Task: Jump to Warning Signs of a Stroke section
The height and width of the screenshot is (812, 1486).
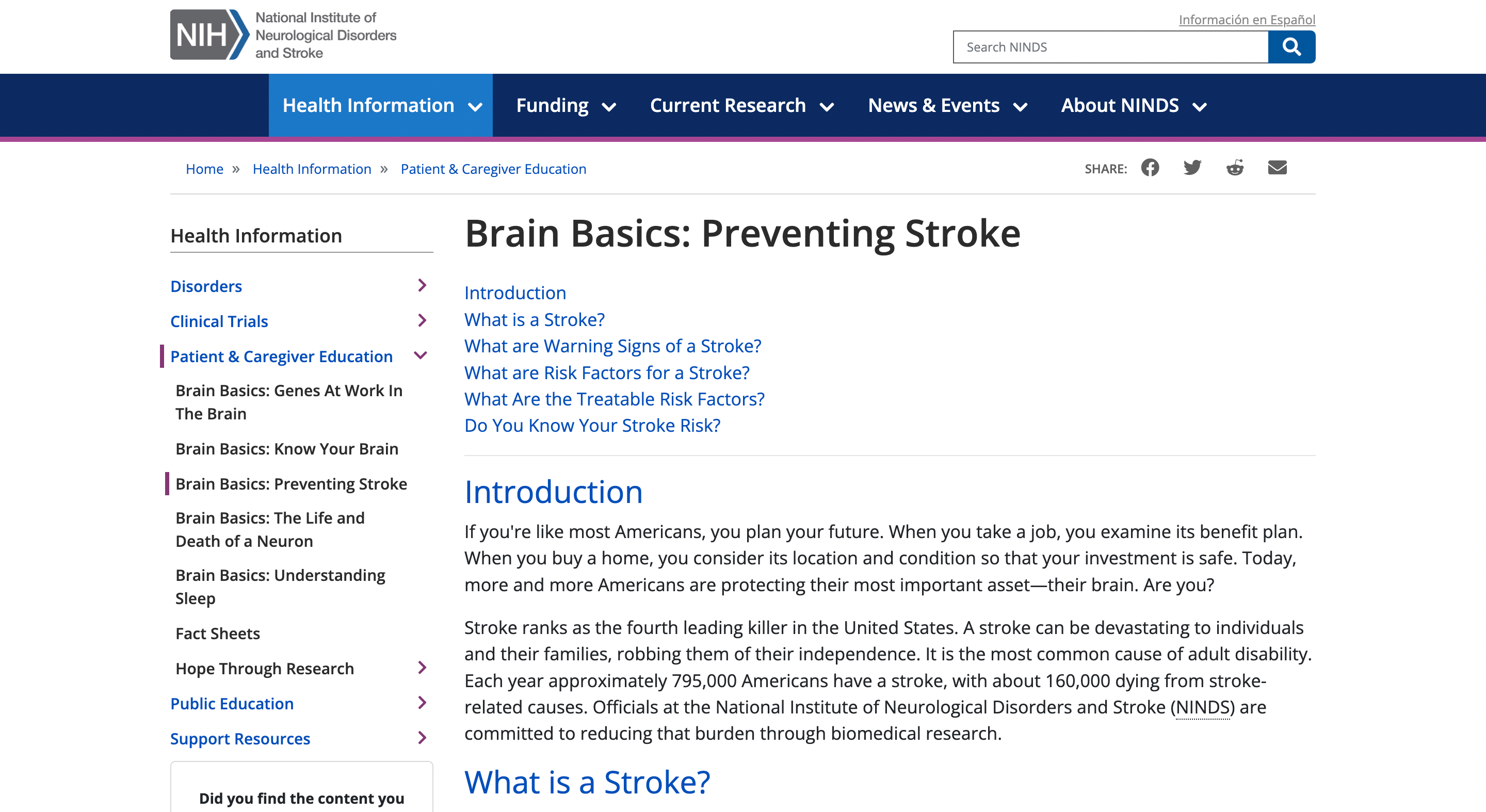Action: point(612,346)
